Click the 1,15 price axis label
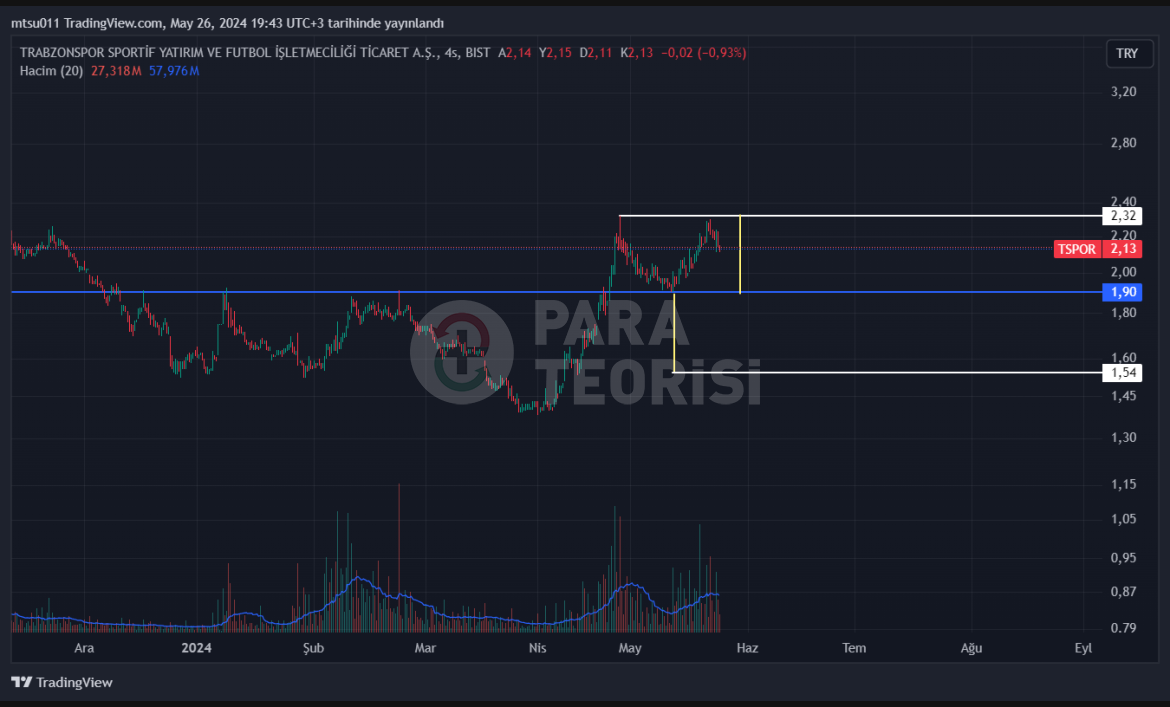1170x707 pixels. 1123,485
